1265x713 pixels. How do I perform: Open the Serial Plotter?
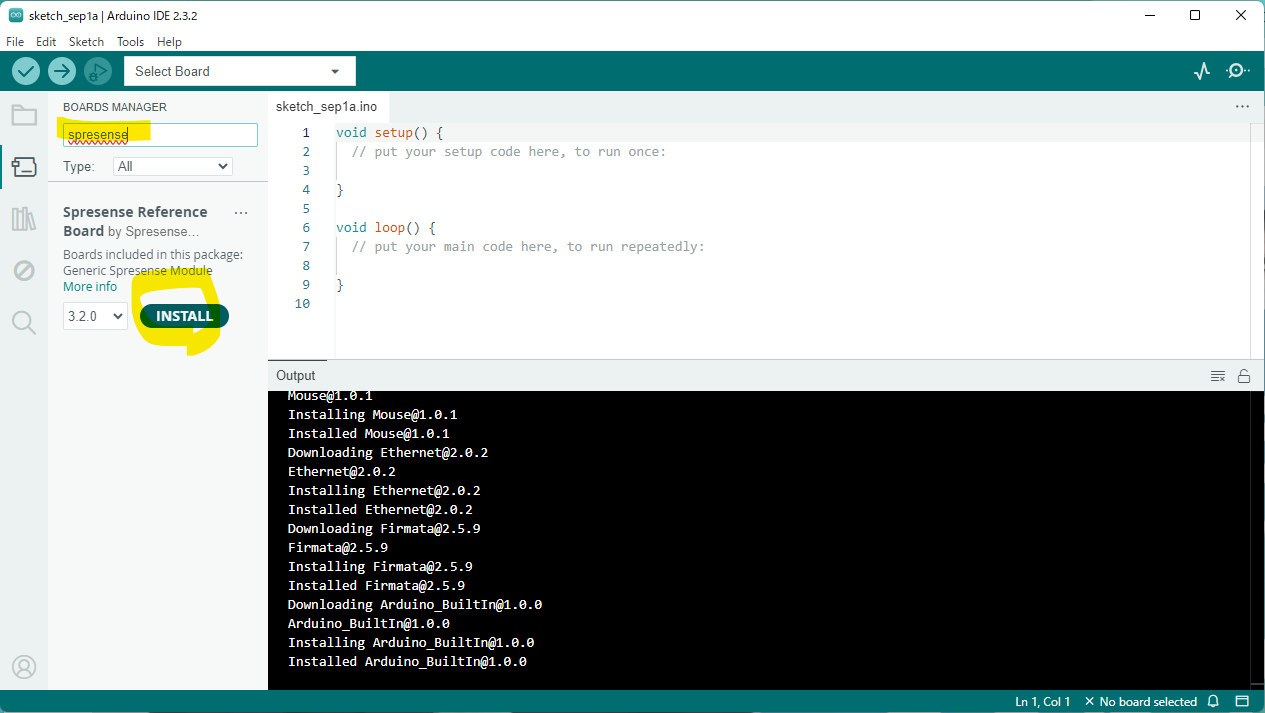(1201, 71)
